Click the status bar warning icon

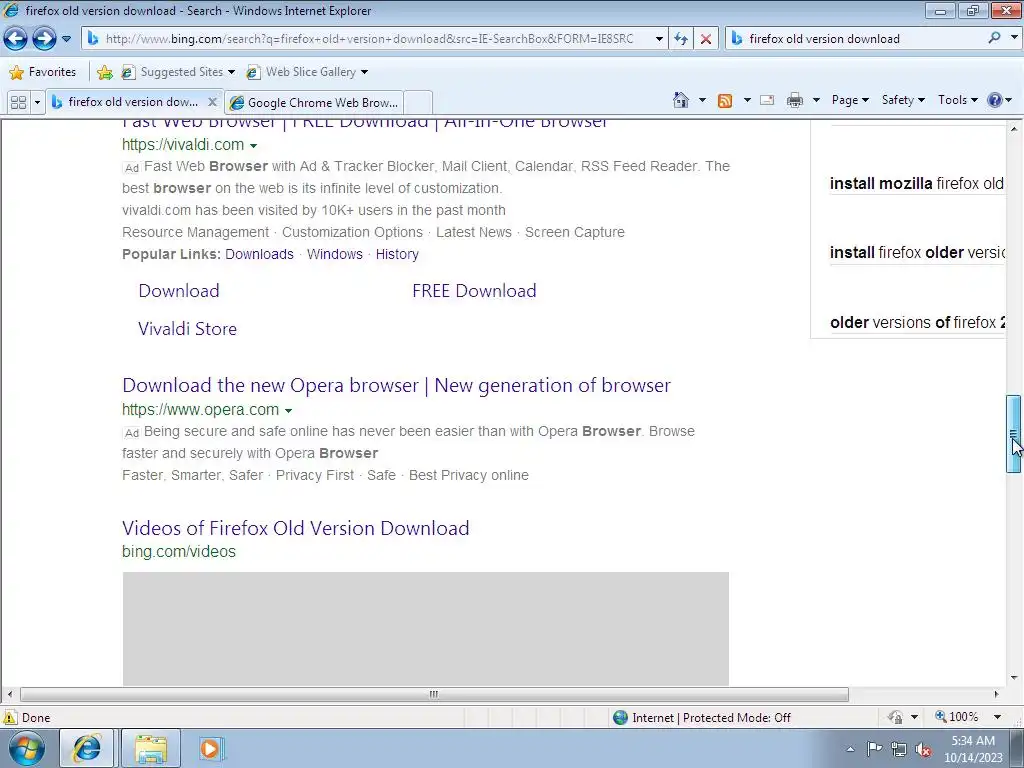pos(10,717)
